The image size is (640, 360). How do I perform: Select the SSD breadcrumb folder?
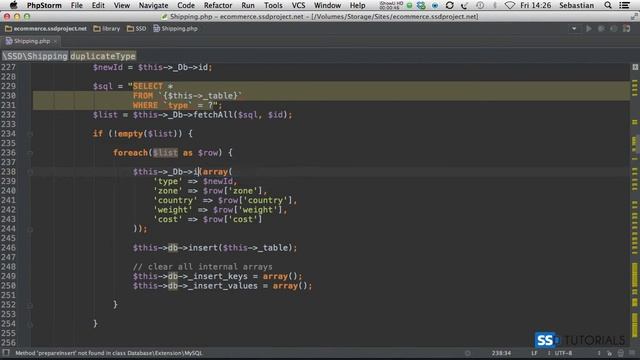136,29
